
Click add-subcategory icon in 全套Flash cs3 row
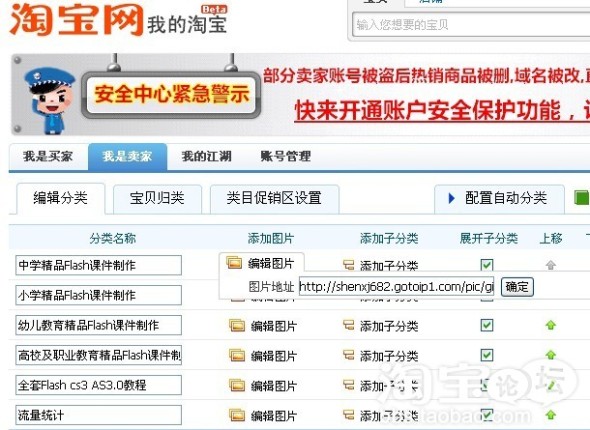coord(348,385)
